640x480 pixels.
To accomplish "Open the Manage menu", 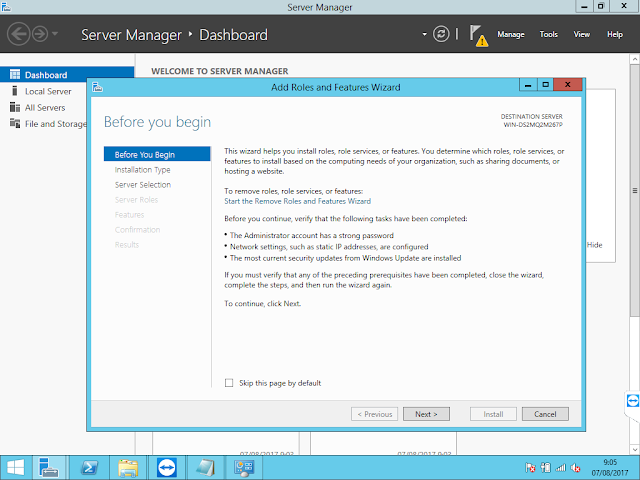I will point(511,34).
